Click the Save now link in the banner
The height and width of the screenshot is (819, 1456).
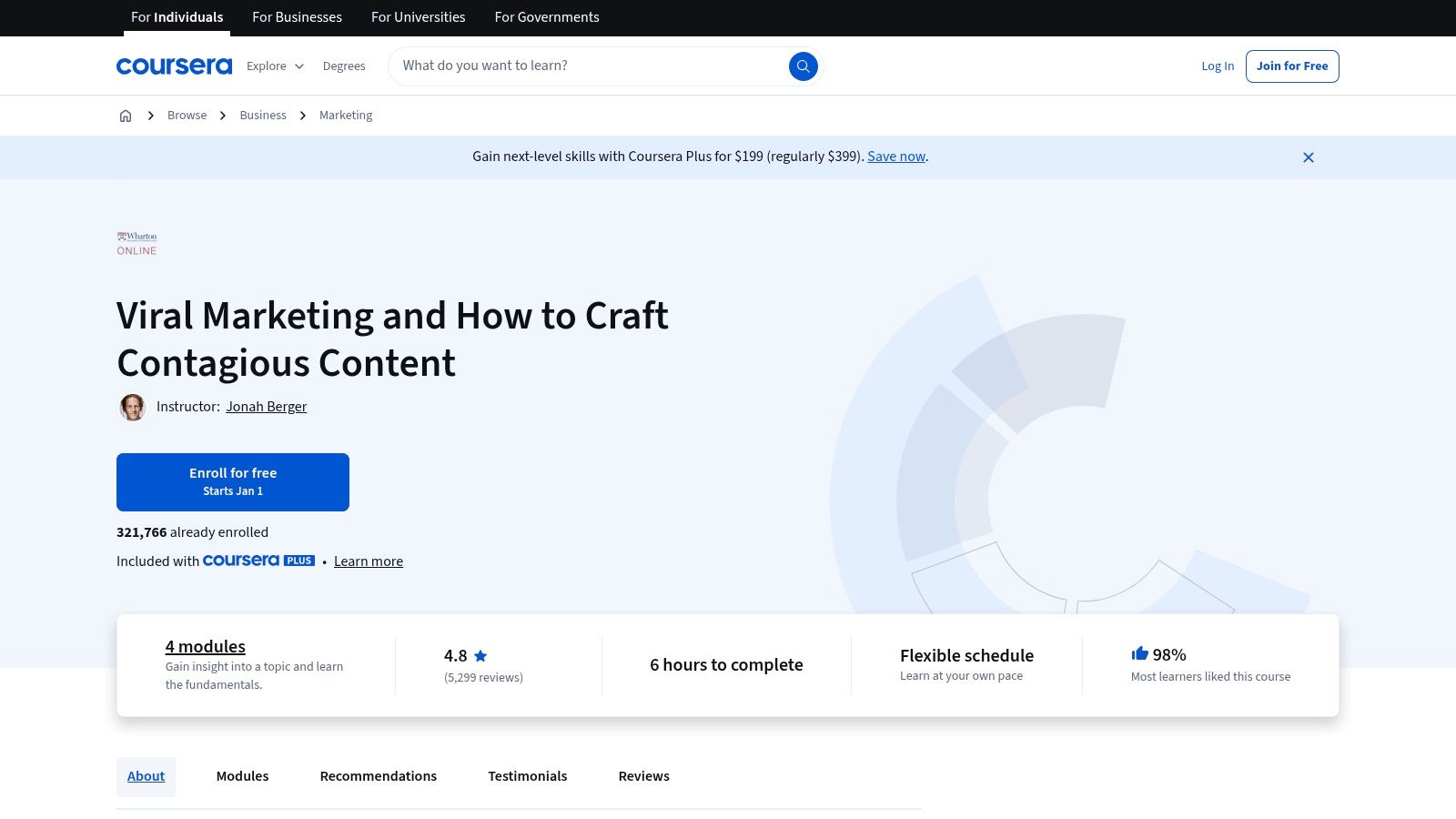tap(895, 156)
